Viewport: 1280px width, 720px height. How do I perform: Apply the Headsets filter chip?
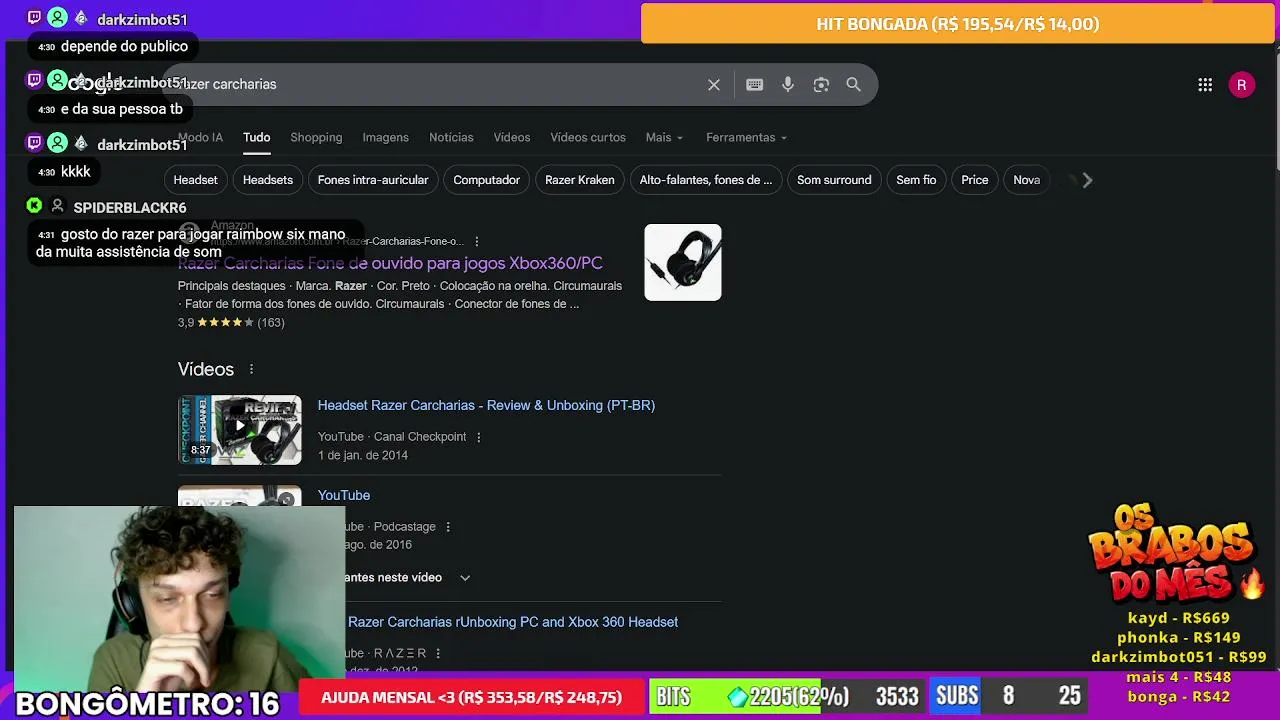coord(268,180)
